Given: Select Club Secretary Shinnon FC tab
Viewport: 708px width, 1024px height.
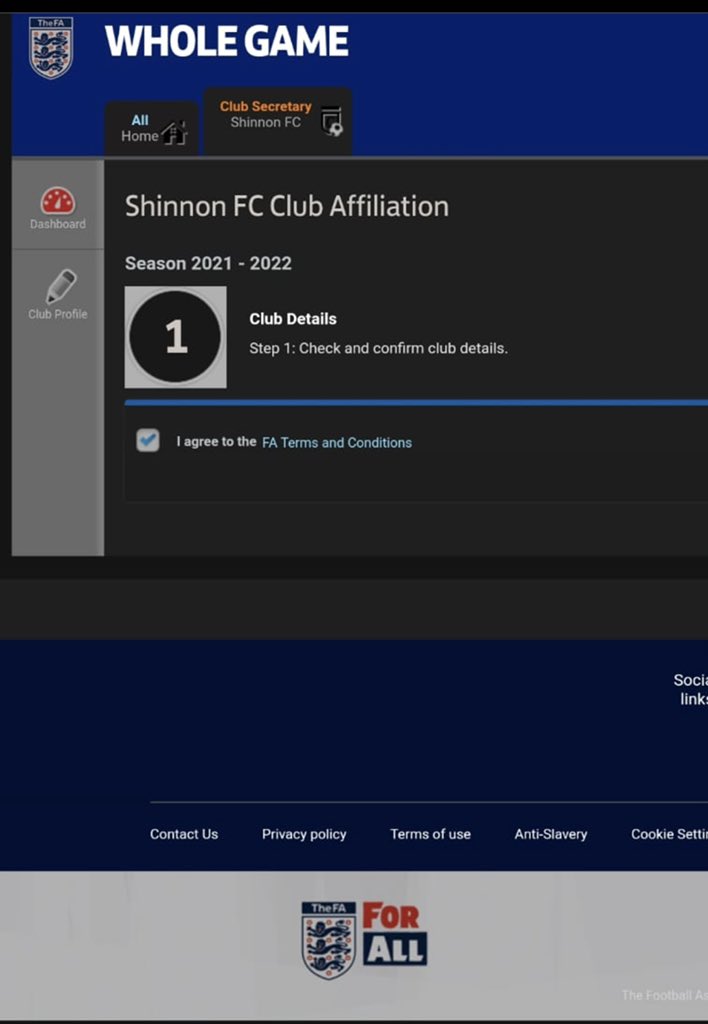Looking at the screenshot, I should point(278,121).
